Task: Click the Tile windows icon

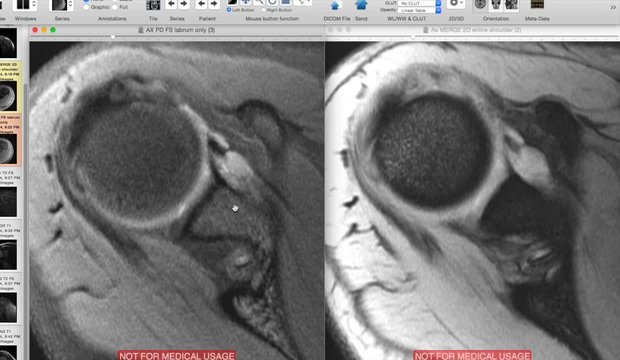Action: coord(153,5)
